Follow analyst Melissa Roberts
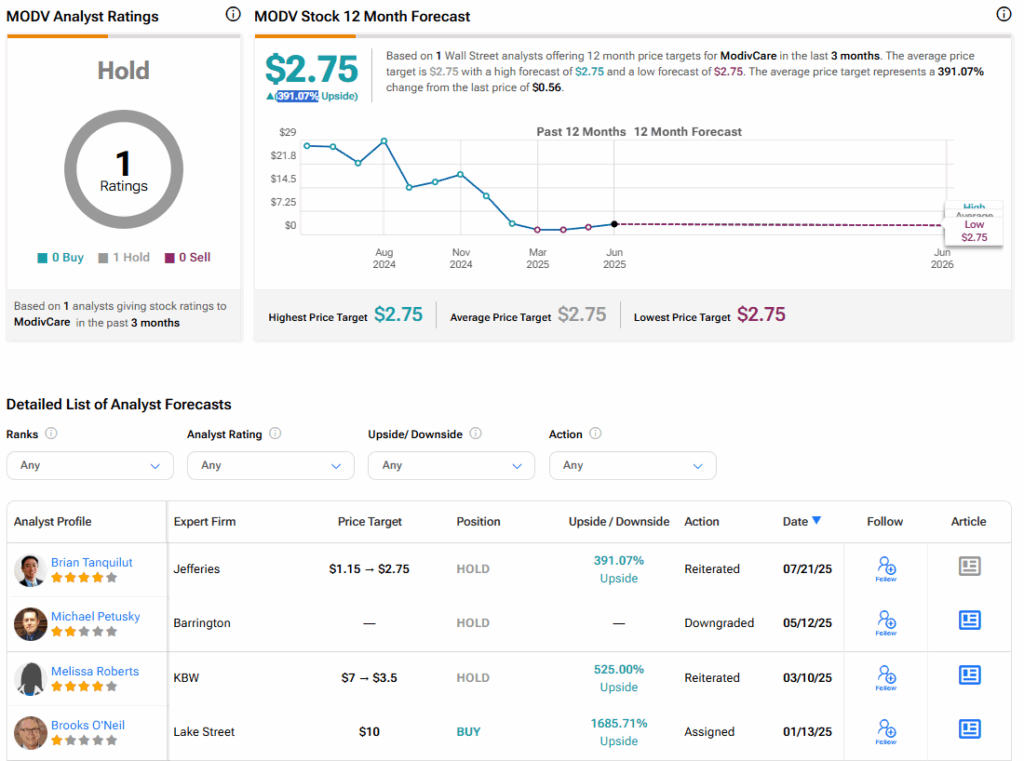This screenshot has width=1024, height=761. (x=885, y=677)
